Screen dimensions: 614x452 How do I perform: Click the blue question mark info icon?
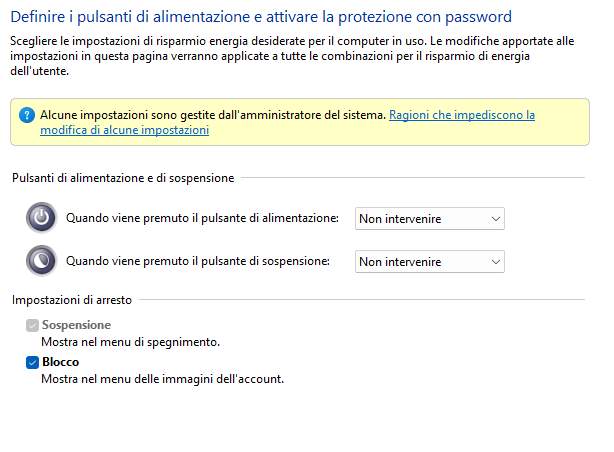point(27,115)
